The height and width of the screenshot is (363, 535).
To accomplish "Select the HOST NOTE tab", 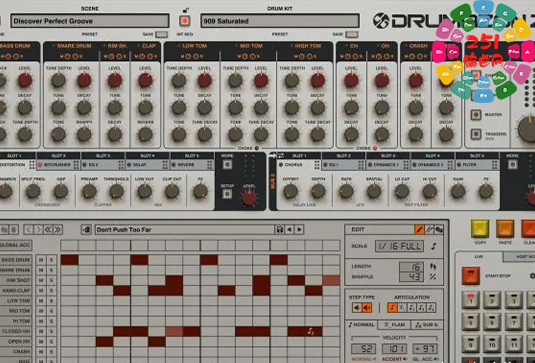I will click(519, 257).
